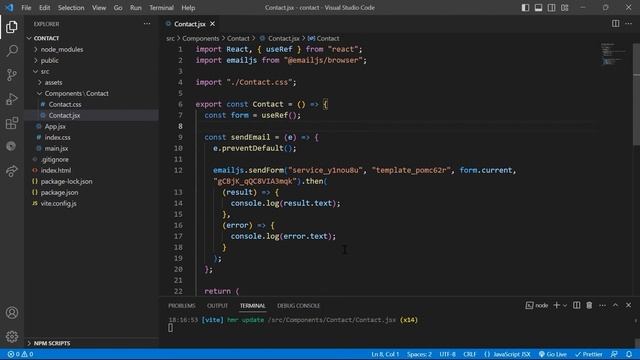Open index.css file in the explorer
Screen dimensions: 640x360
91,138
